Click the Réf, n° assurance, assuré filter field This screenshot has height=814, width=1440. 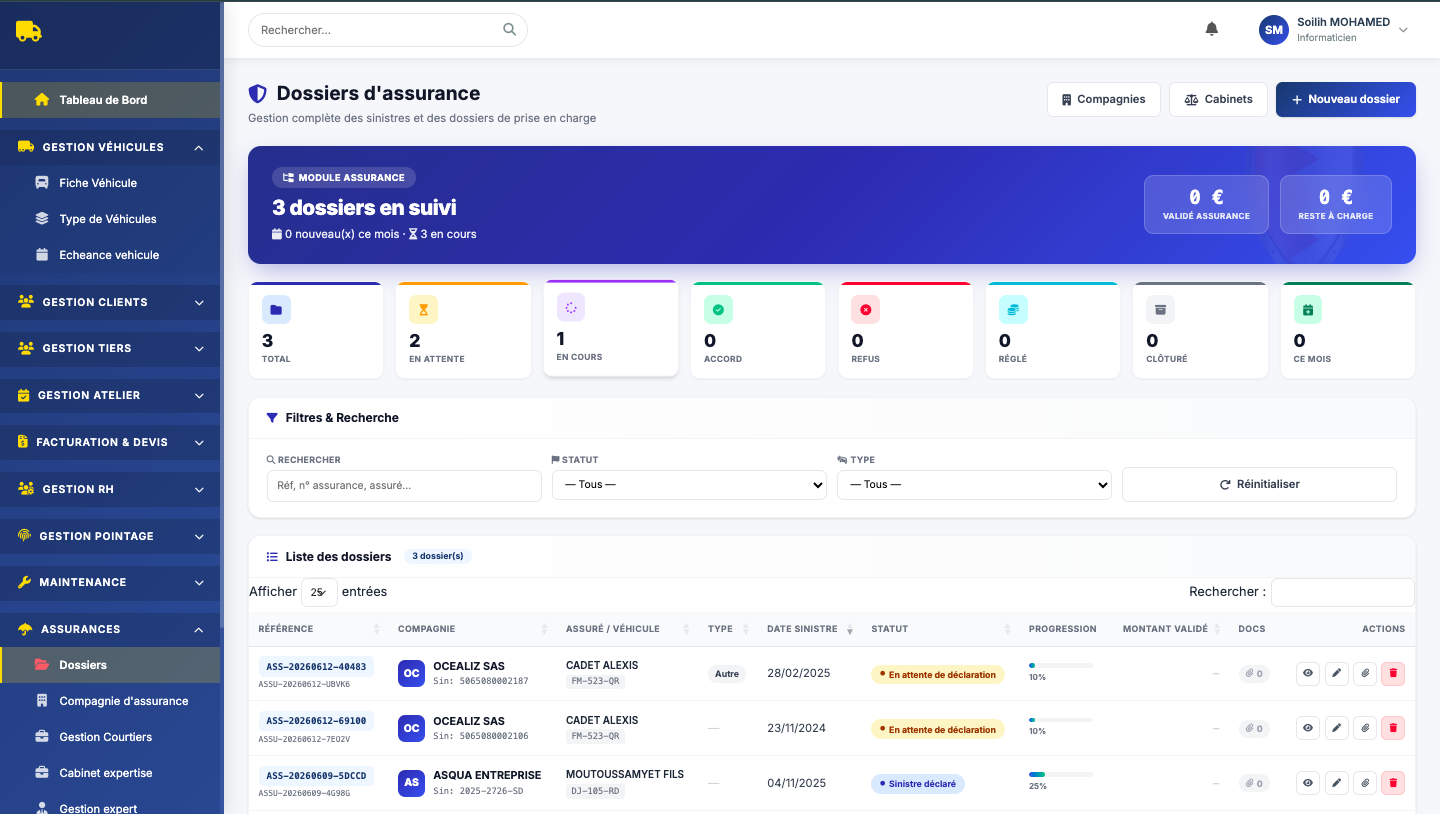(x=404, y=486)
